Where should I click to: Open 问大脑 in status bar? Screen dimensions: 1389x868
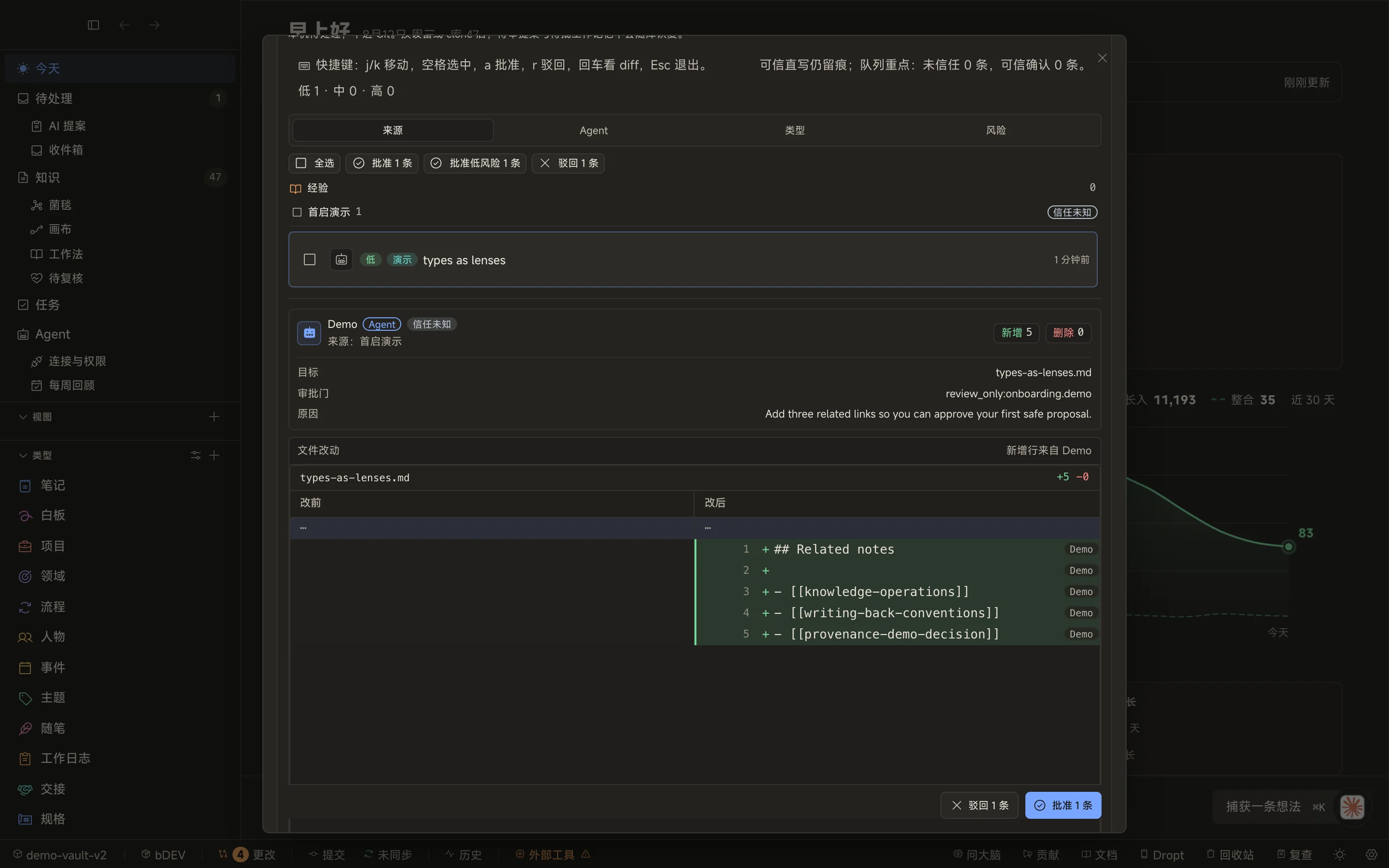click(977, 855)
